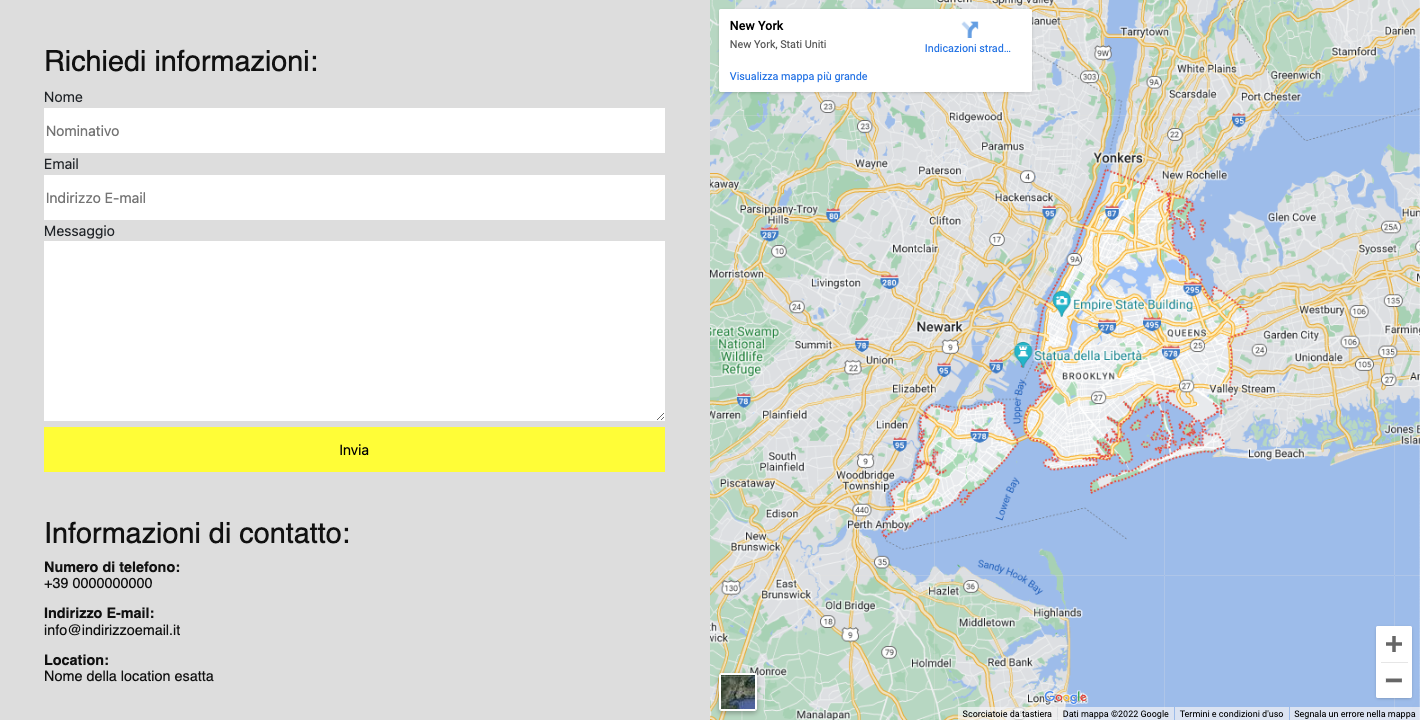Click the BROOKLYN label on the map
Image resolution: width=1420 pixels, height=720 pixels.
[x=1088, y=376]
